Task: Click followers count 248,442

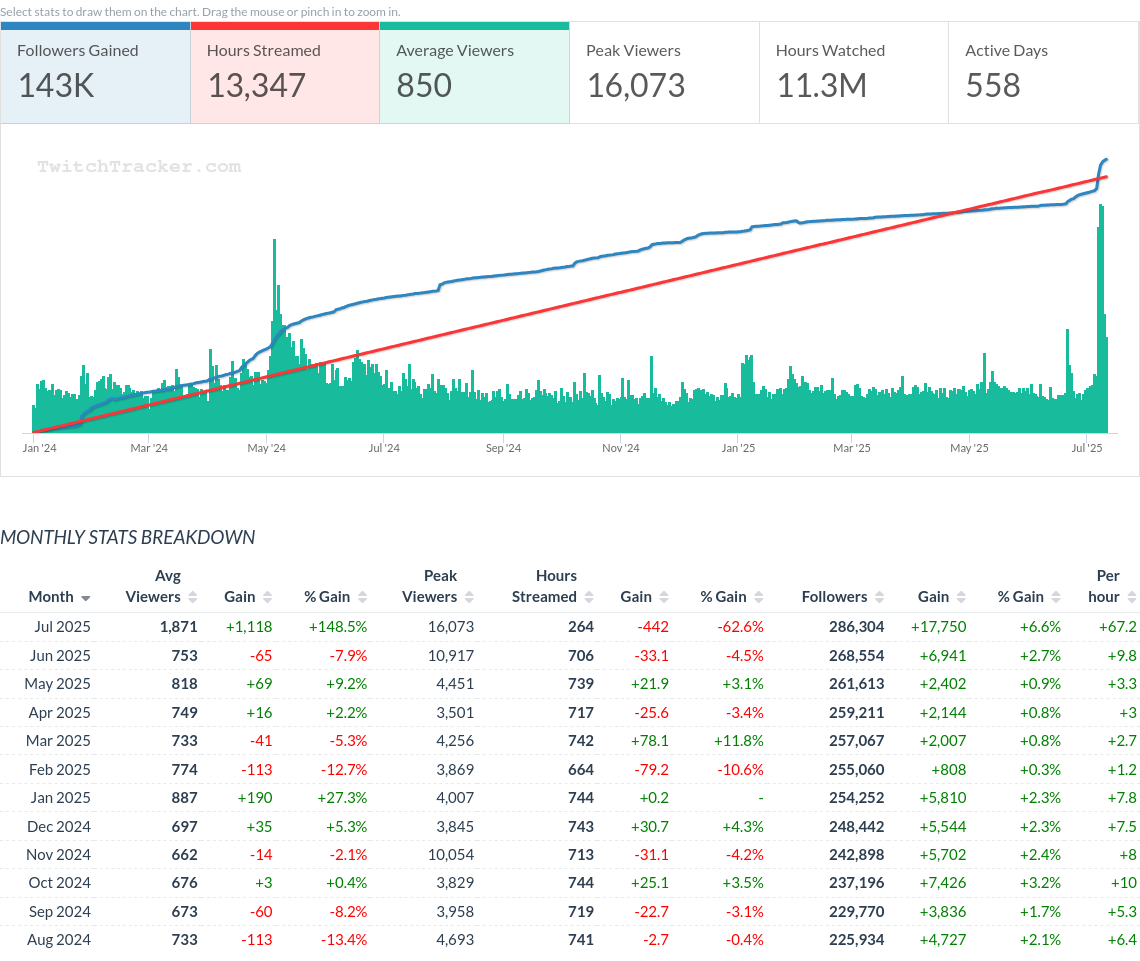Action: point(856,827)
